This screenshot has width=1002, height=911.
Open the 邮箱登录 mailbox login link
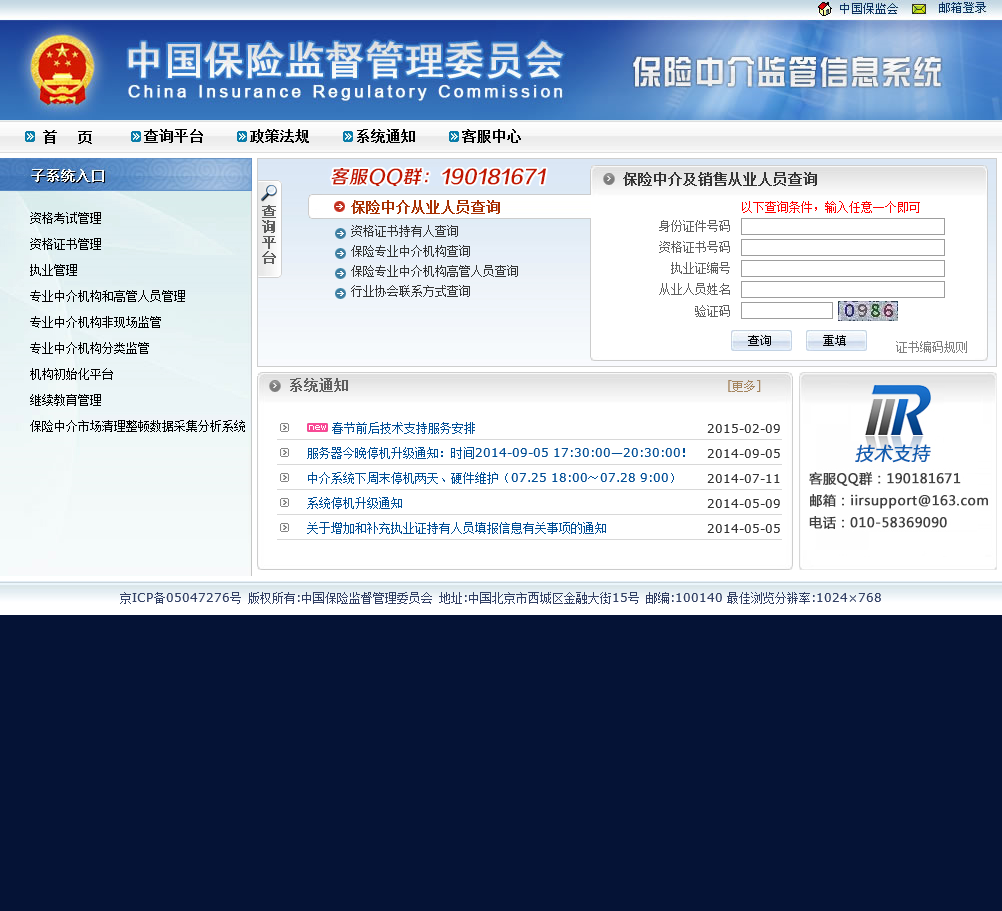[962, 8]
